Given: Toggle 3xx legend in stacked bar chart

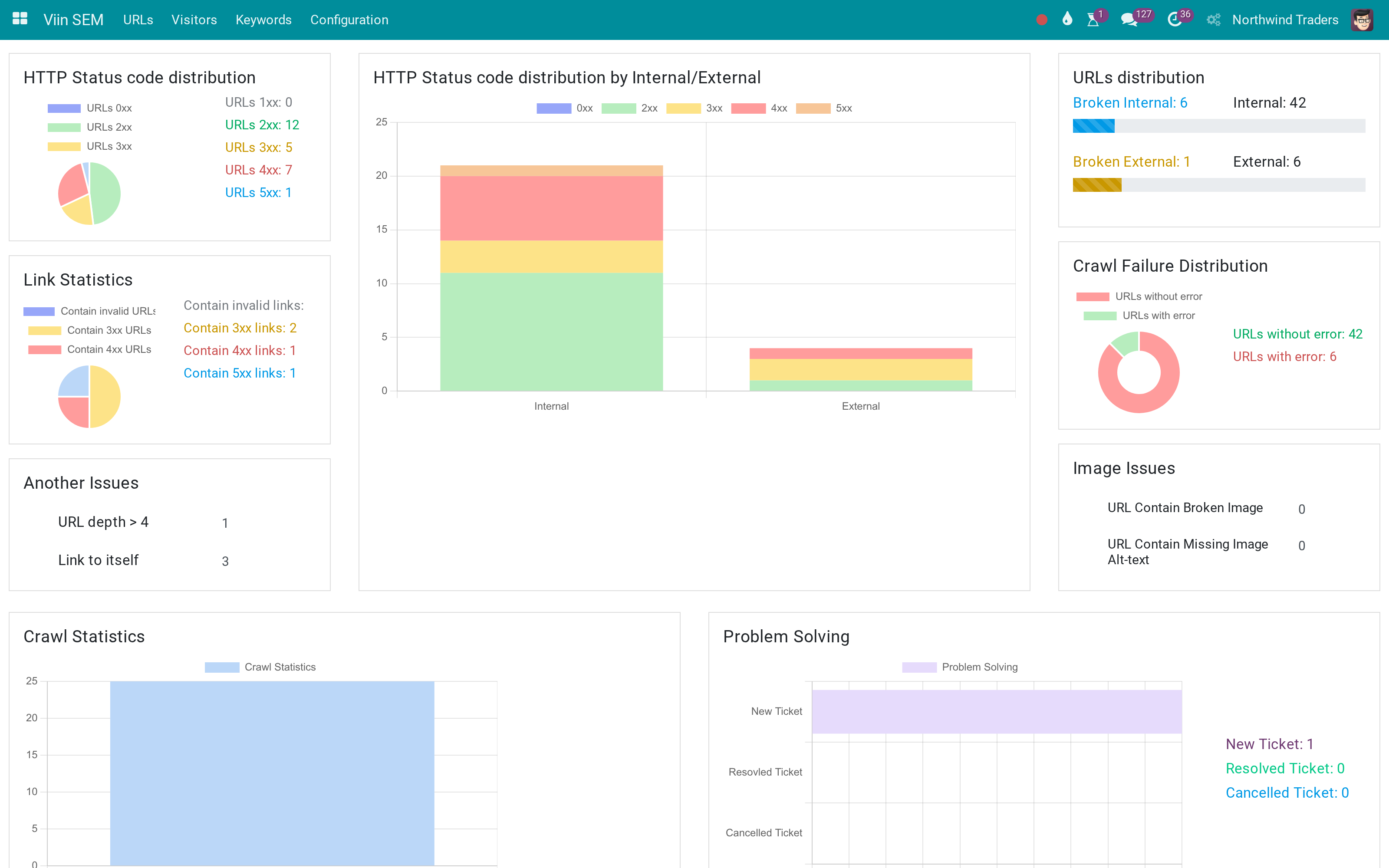Looking at the screenshot, I should click(x=694, y=108).
